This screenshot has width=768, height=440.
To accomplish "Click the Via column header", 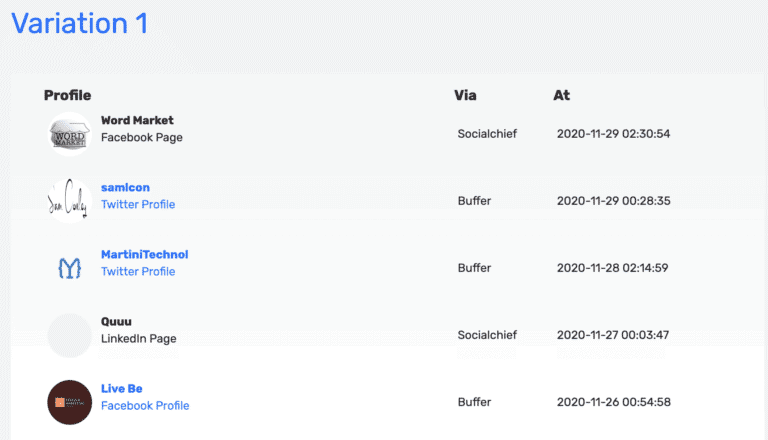I will (x=465, y=95).
